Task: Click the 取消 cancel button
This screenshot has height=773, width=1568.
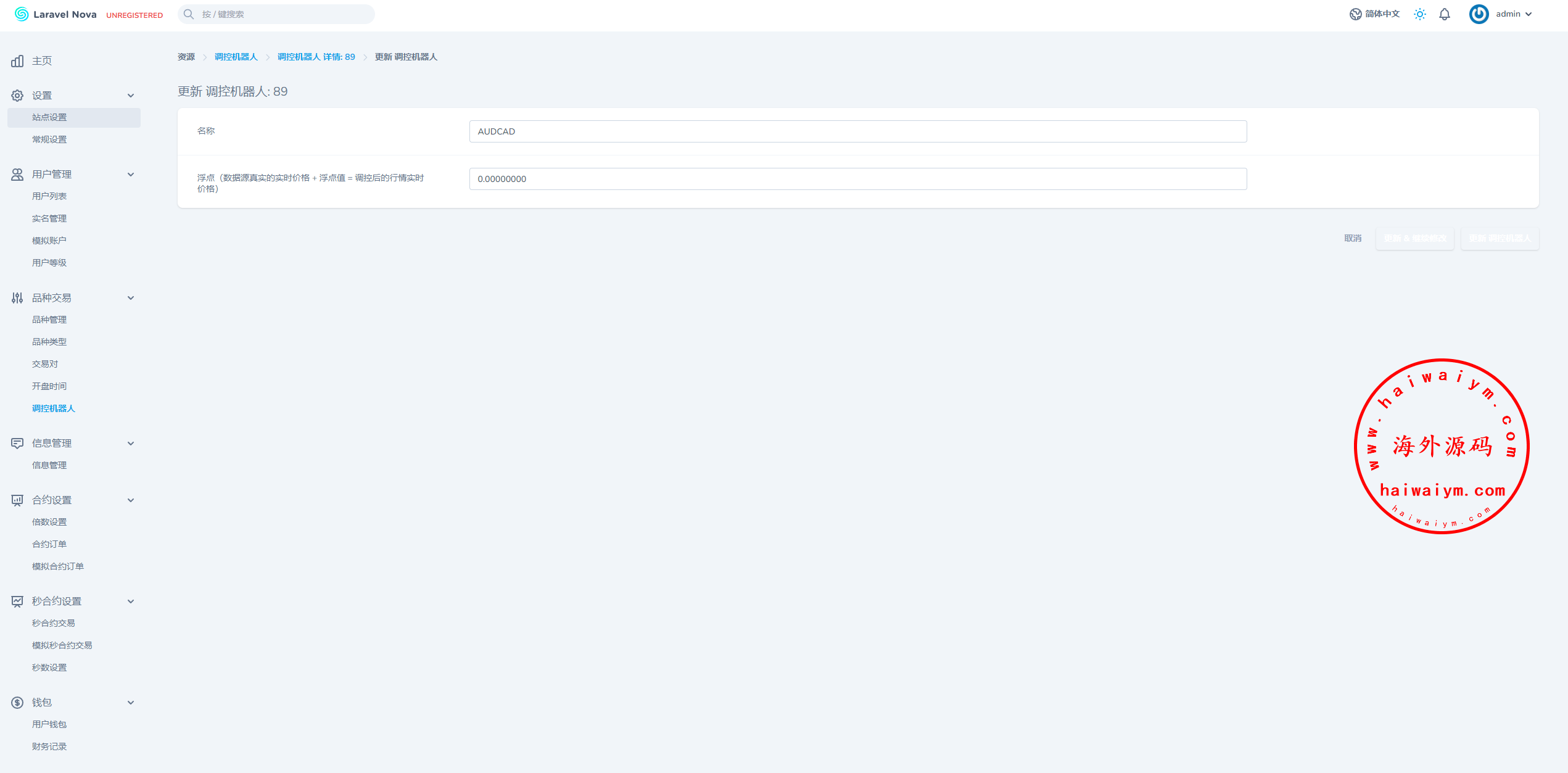Action: coord(1353,238)
